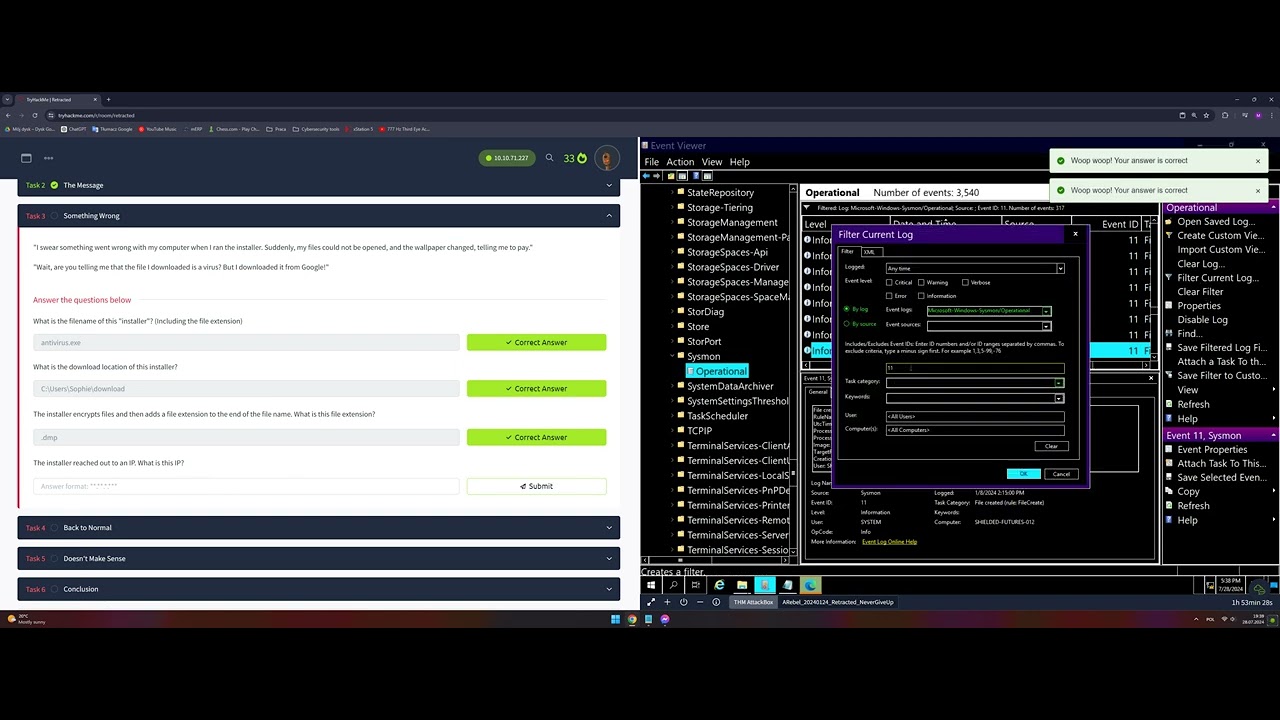This screenshot has width=1280, height=720.
Task: Click the AttackBox power icon
Action: point(683,602)
